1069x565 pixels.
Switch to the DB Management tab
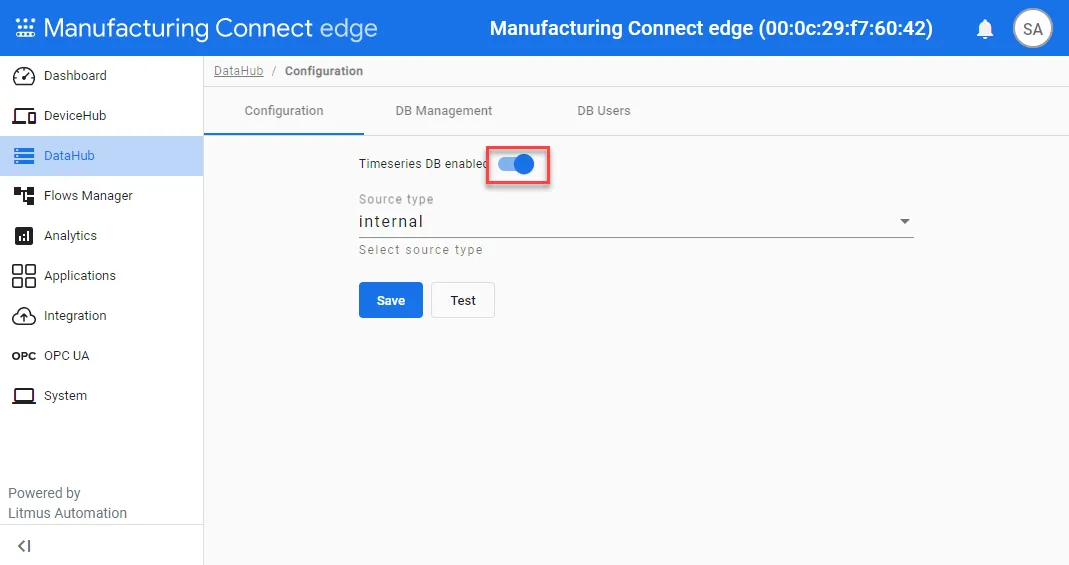click(x=443, y=110)
